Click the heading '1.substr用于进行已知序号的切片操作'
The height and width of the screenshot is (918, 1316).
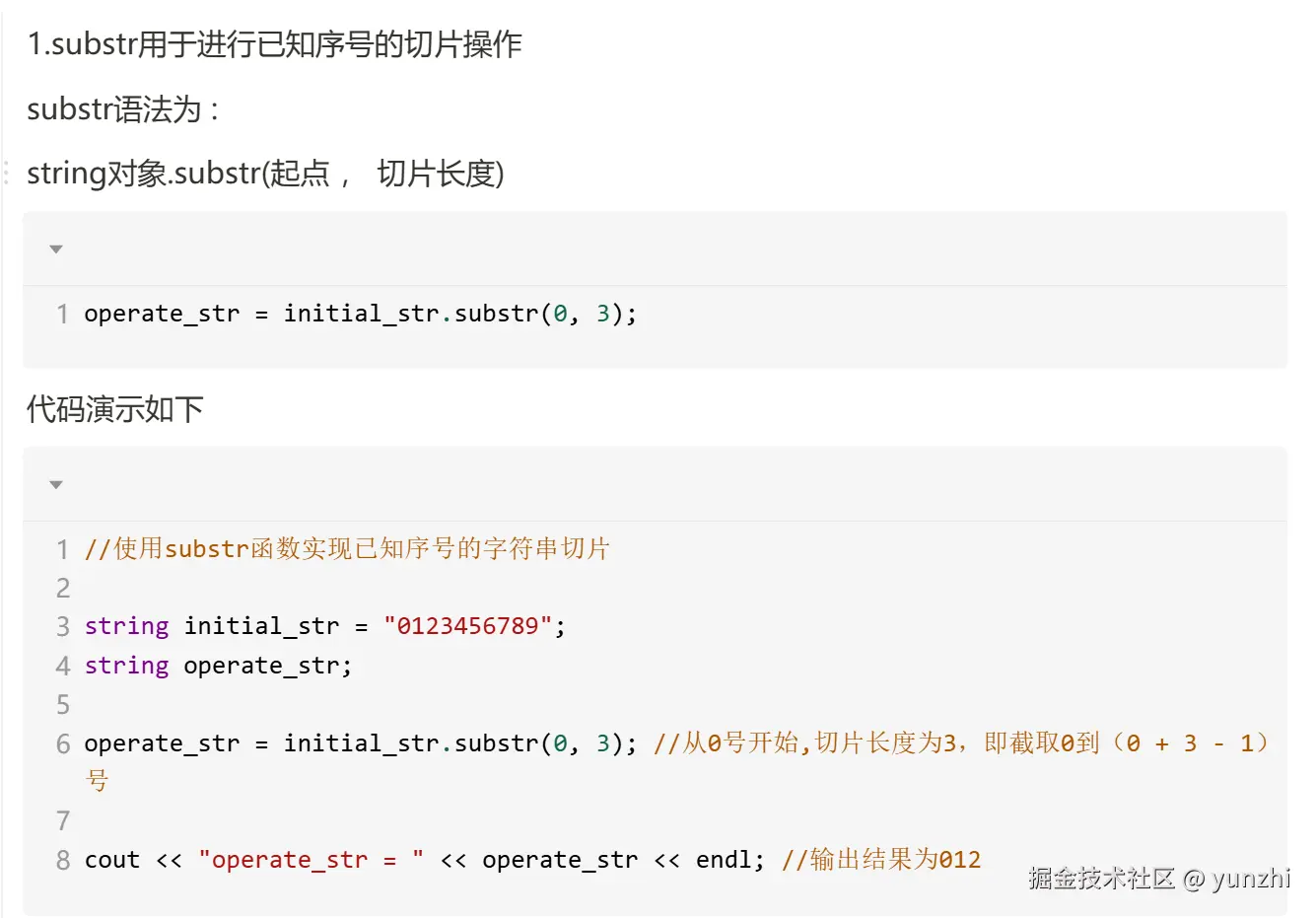click(x=274, y=44)
